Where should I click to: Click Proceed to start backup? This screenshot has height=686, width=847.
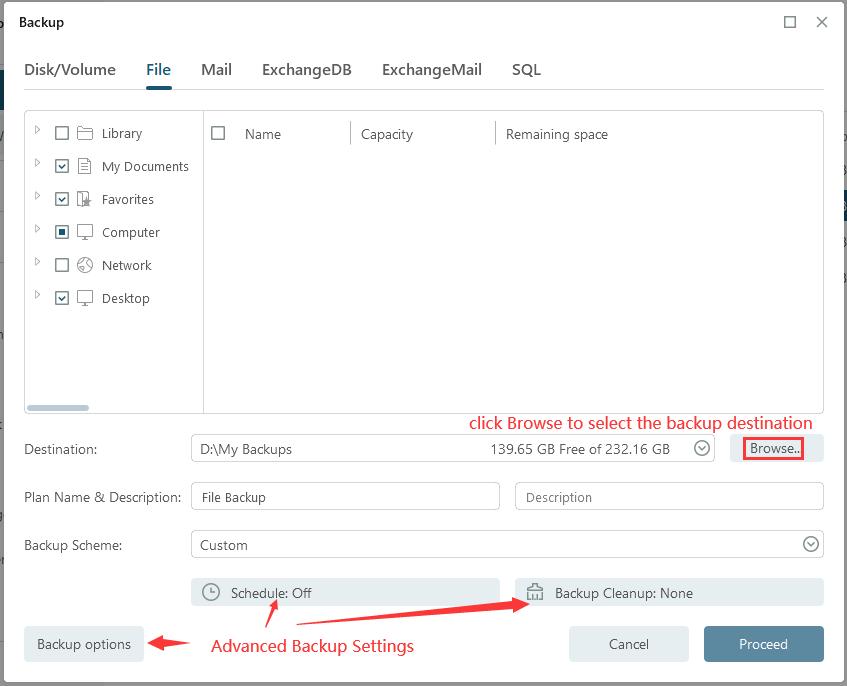763,644
